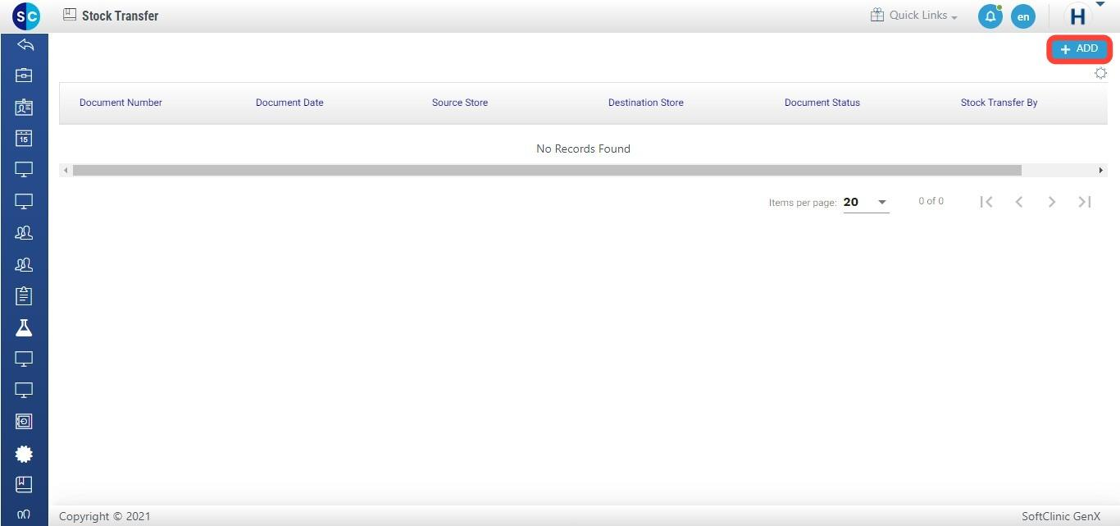Click the users icon directly below the monitor icons
Screen dimensions: 1120x526
[x=24, y=233]
